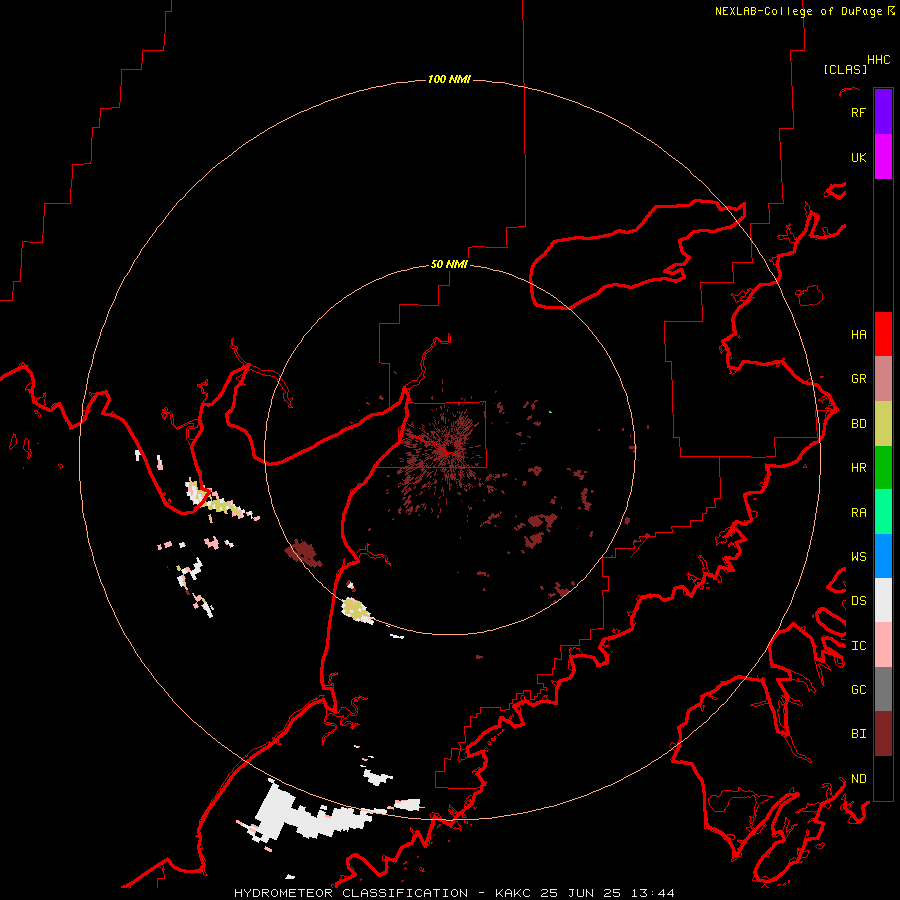Click the 'HR' legend label

pos(858,468)
